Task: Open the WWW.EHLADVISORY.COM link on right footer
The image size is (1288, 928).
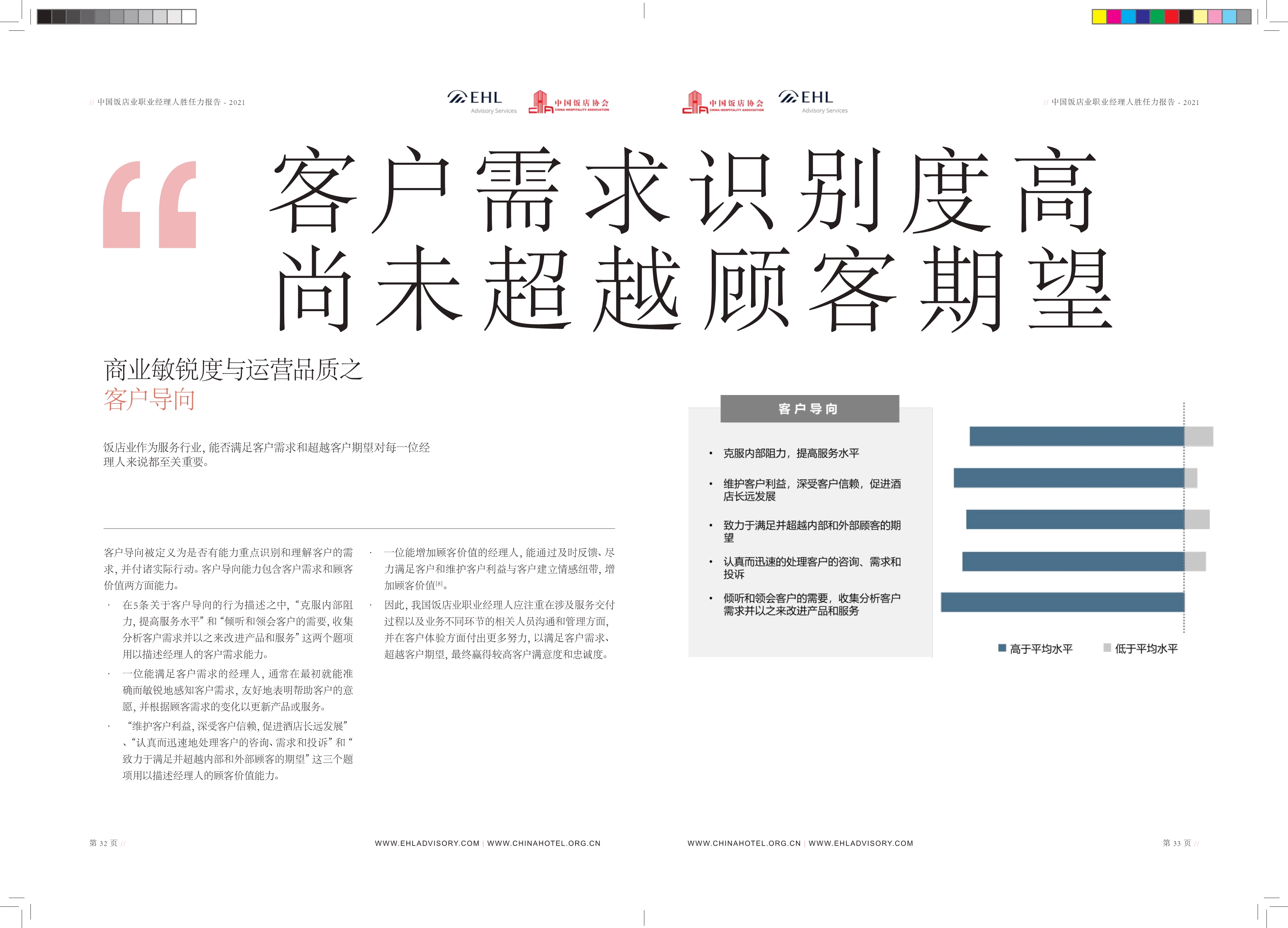Action: click(x=861, y=843)
